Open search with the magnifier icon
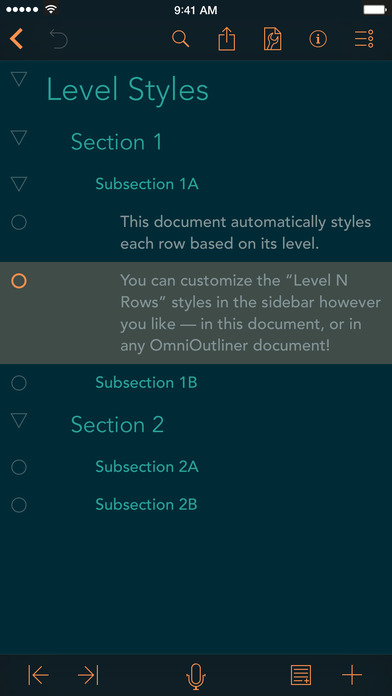 (181, 39)
